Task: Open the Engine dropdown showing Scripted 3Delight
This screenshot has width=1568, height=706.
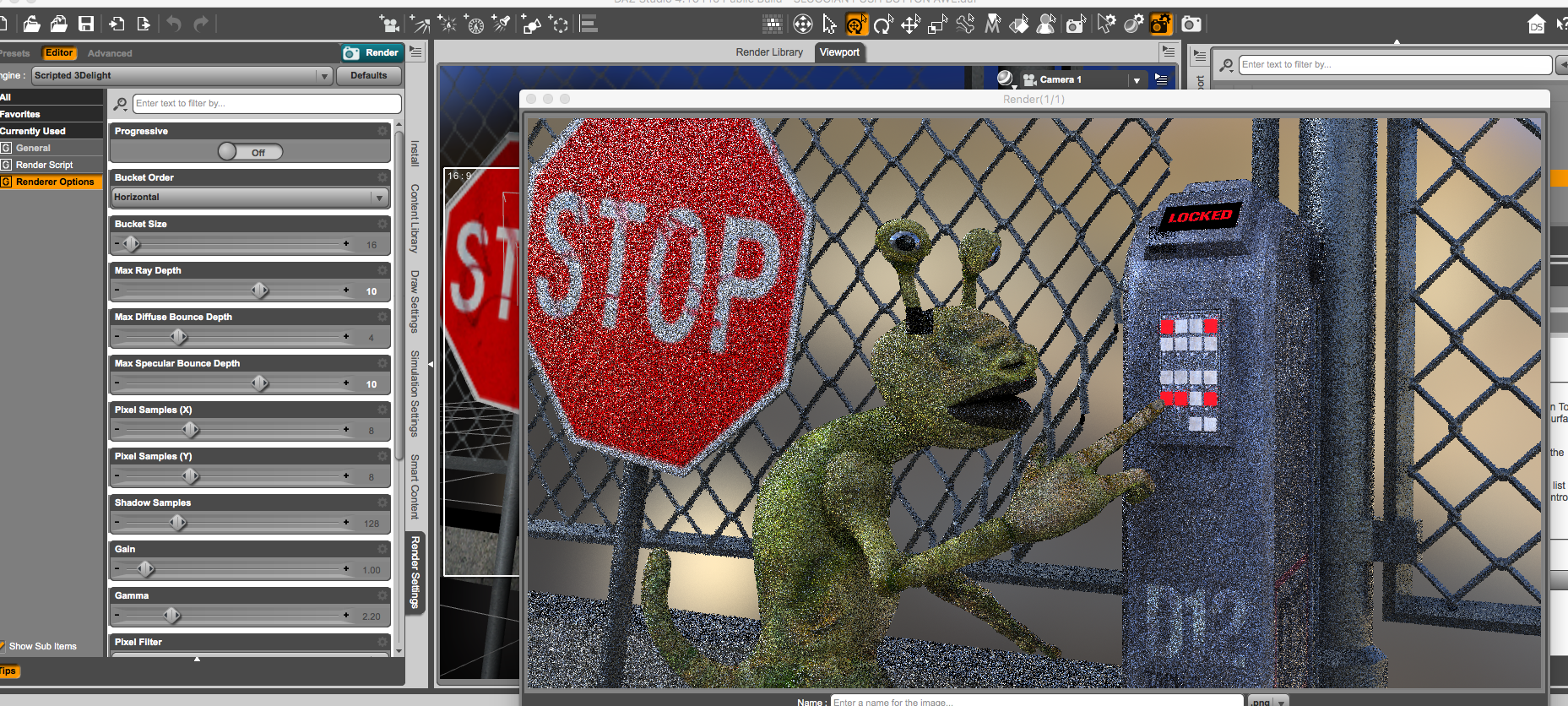Action: tap(182, 75)
